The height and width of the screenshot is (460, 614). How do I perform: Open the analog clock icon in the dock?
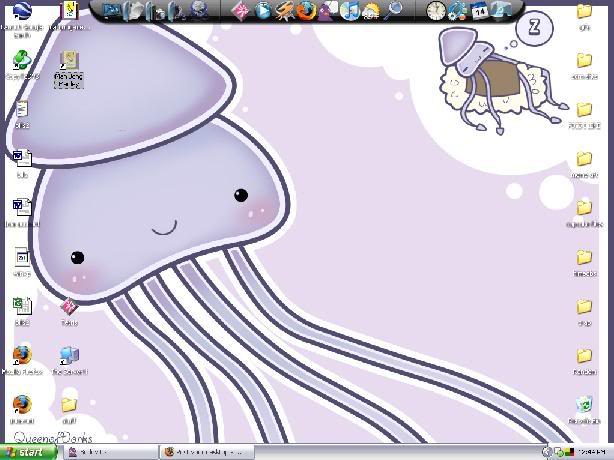point(435,11)
